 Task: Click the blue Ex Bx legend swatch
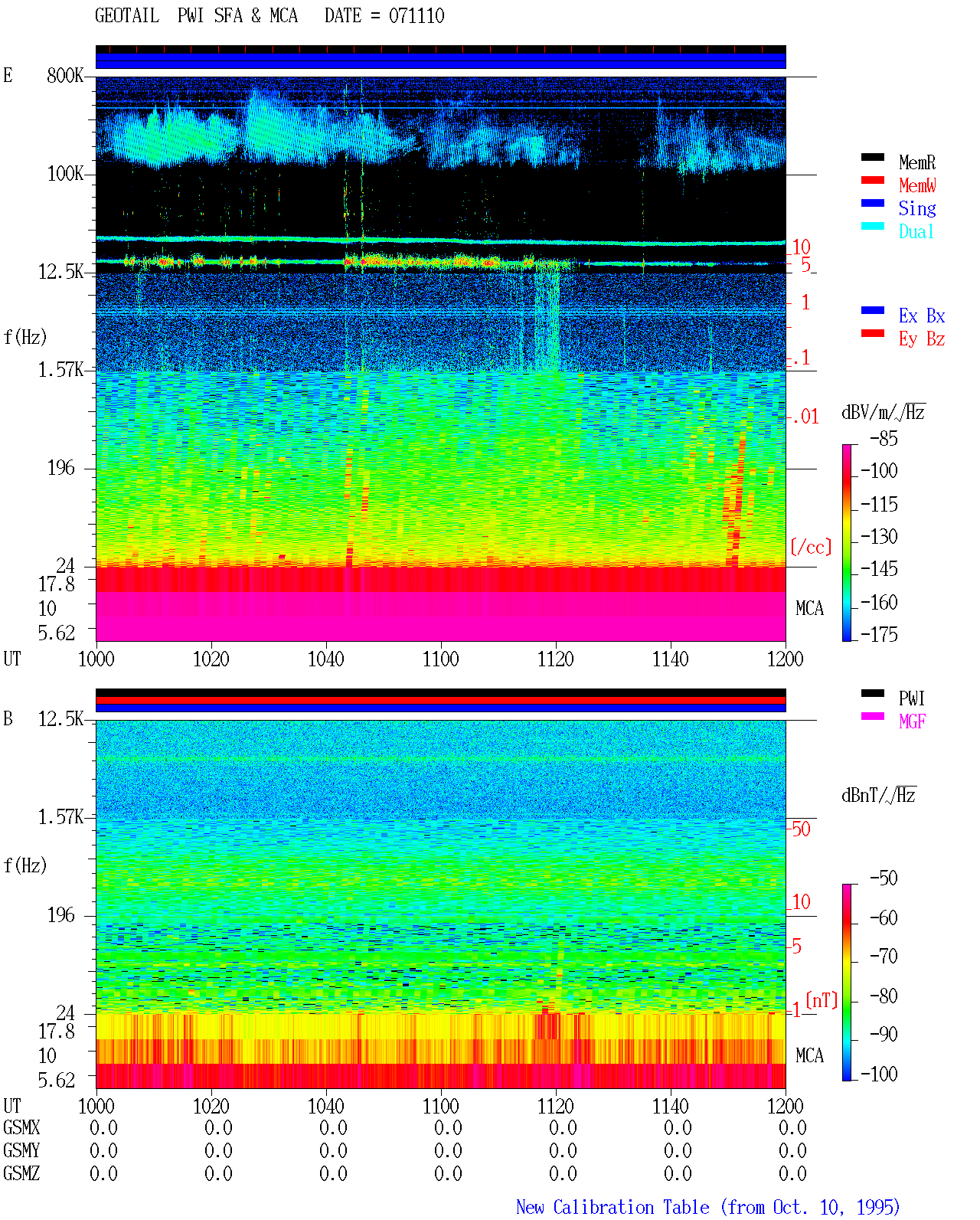873,310
